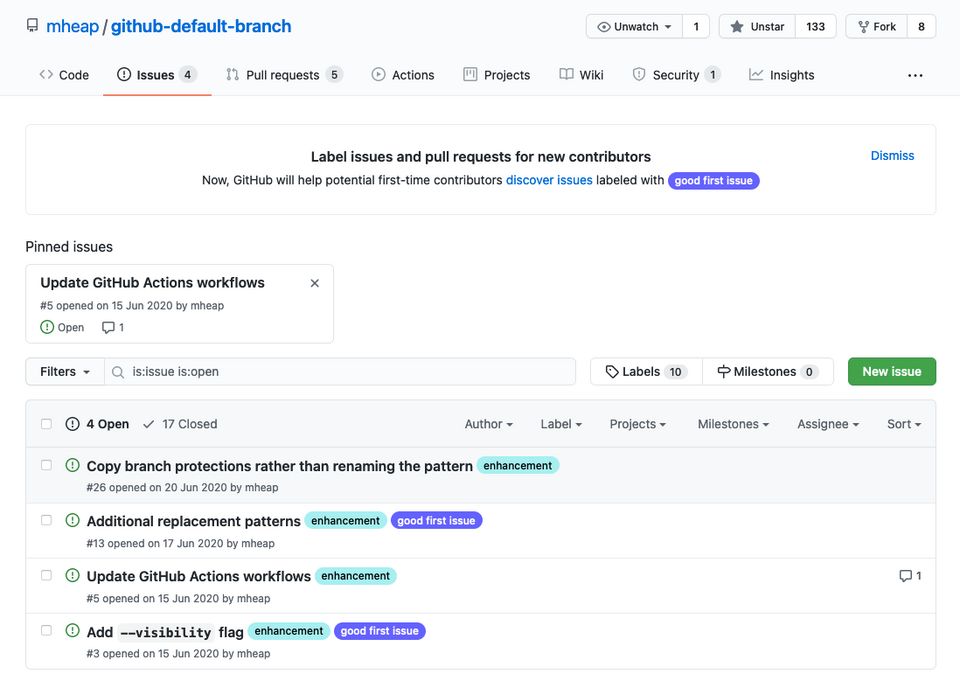Open the Filters dropdown
The image size is (960, 680).
(65, 372)
